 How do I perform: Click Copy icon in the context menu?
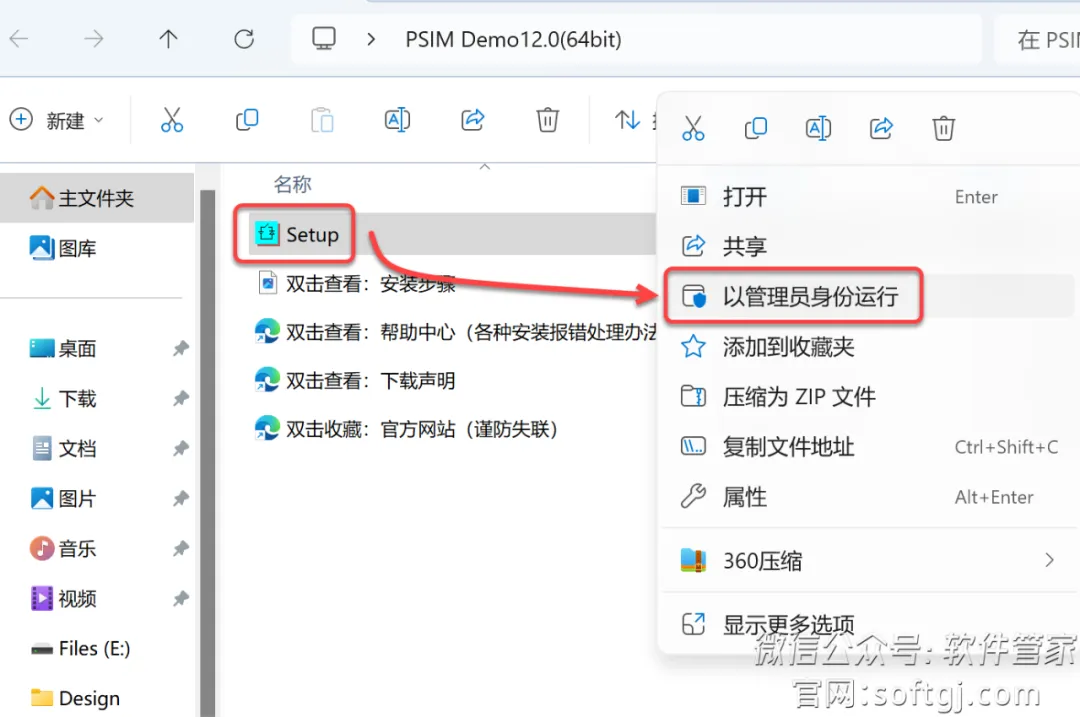coord(756,128)
